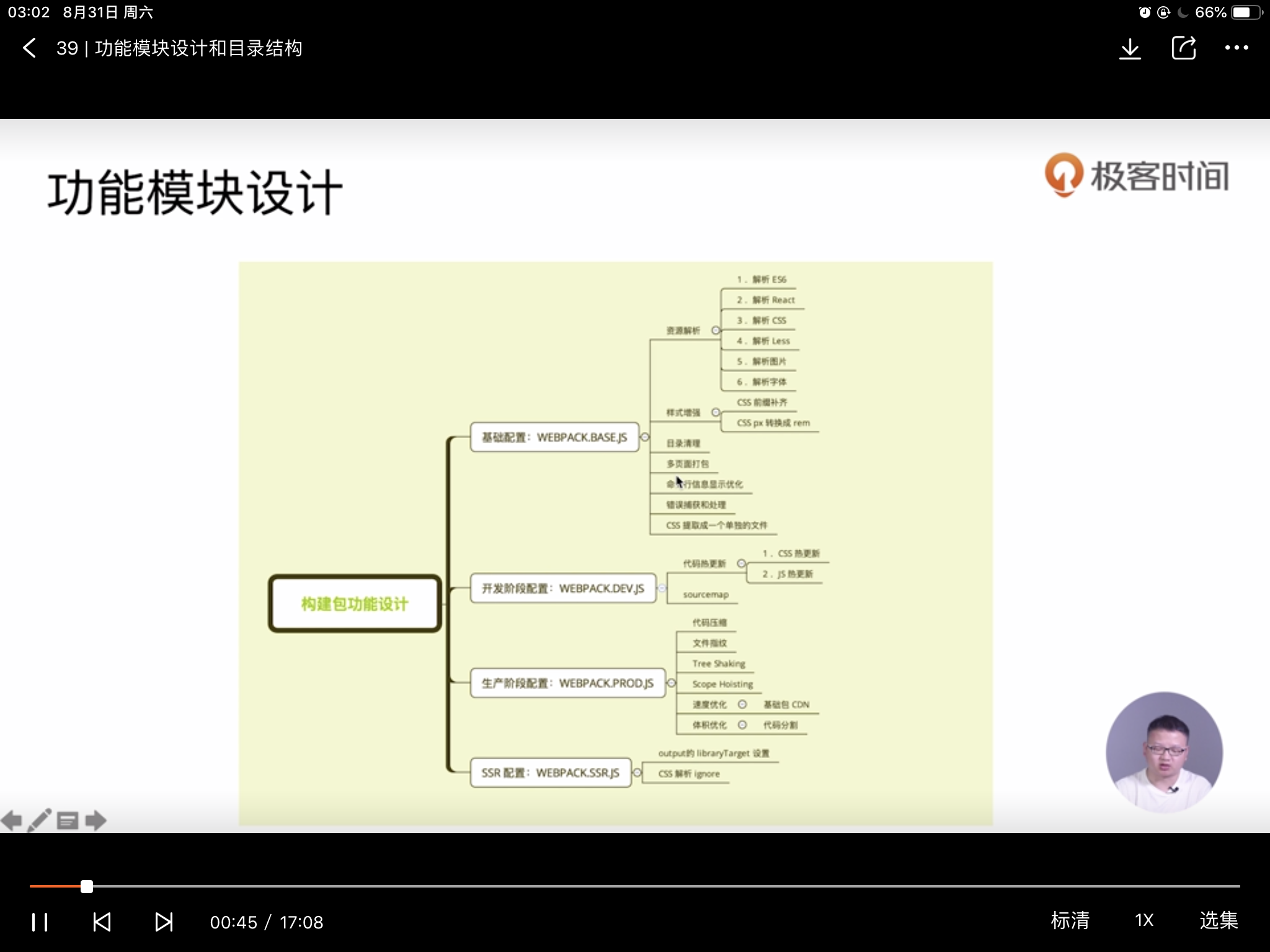Change video quality from 标清

tap(1070, 920)
